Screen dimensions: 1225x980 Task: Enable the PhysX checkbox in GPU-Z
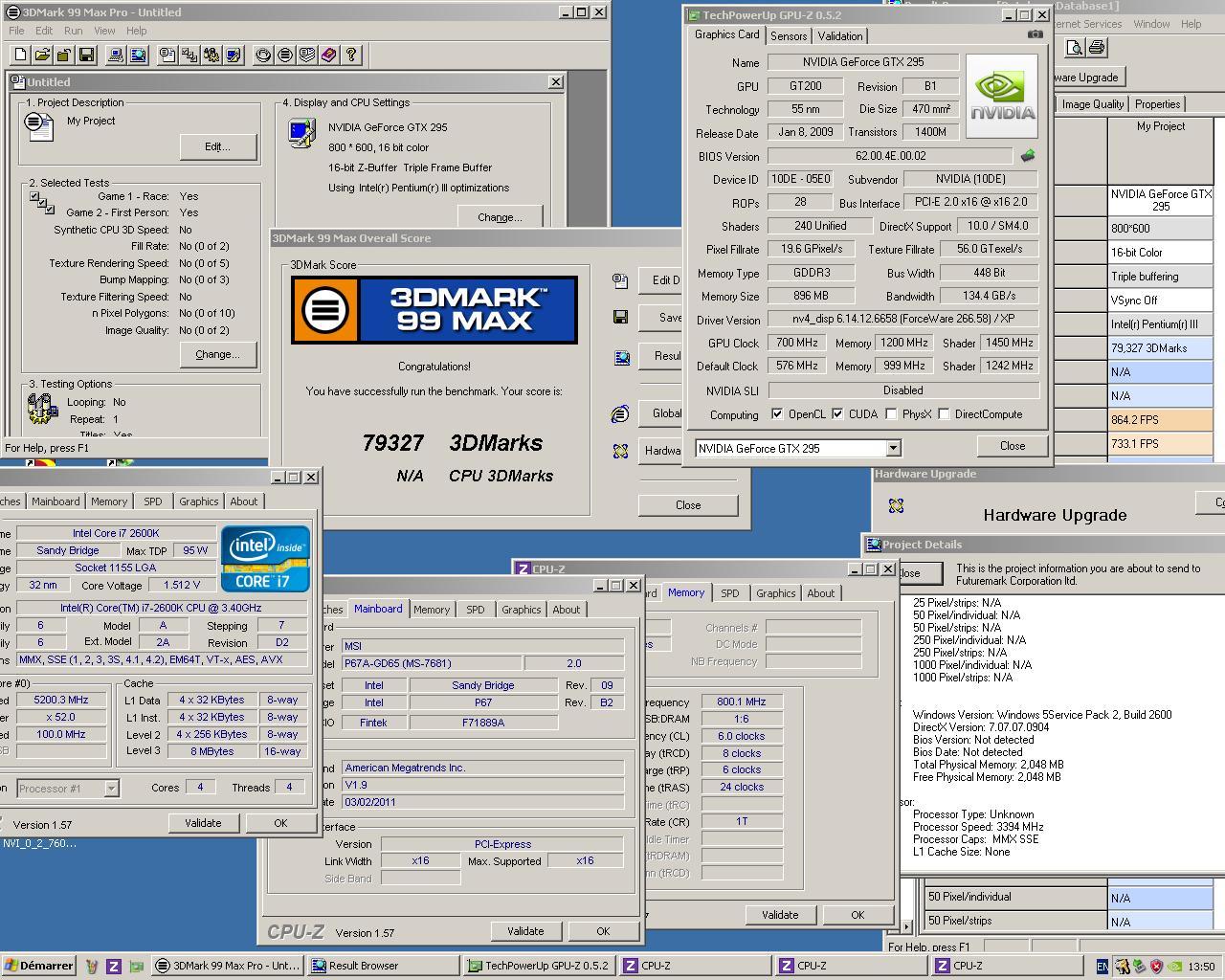coord(891,414)
